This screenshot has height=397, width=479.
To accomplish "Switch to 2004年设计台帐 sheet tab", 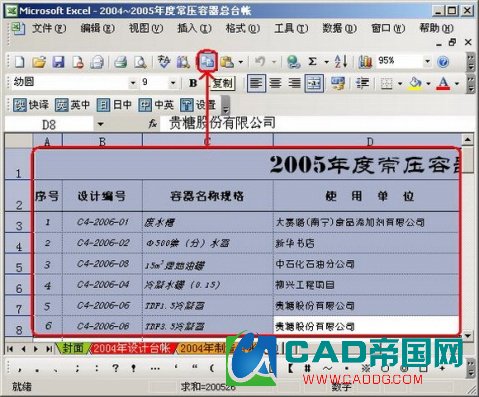I will (131, 348).
